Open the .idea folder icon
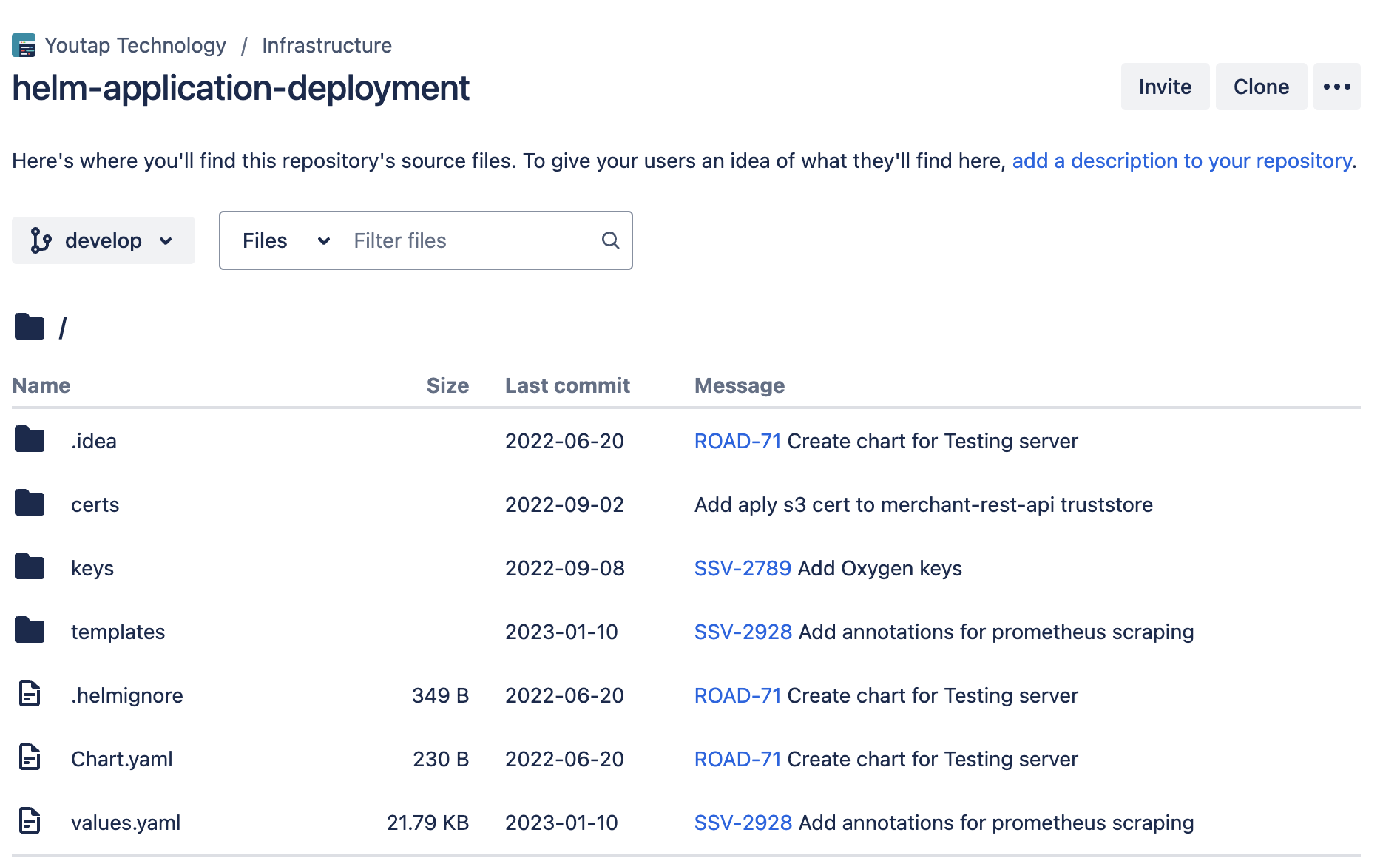This screenshot has height=861, width=1400. point(30,440)
